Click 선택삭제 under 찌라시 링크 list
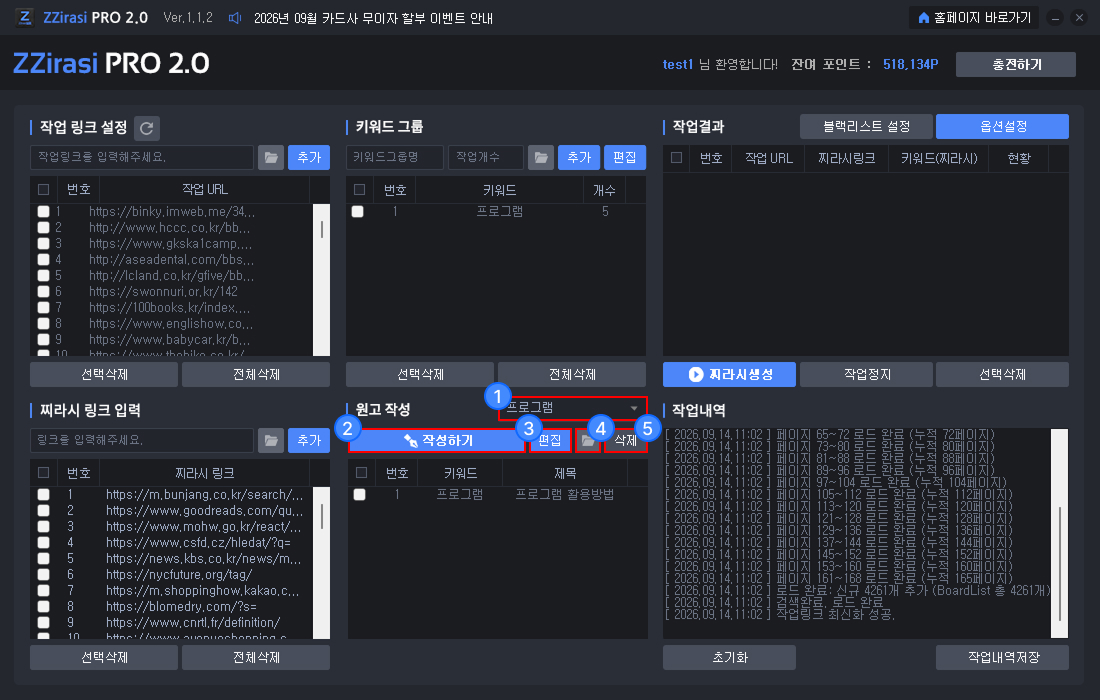This screenshot has height=700, width=1100. point(104,657)
